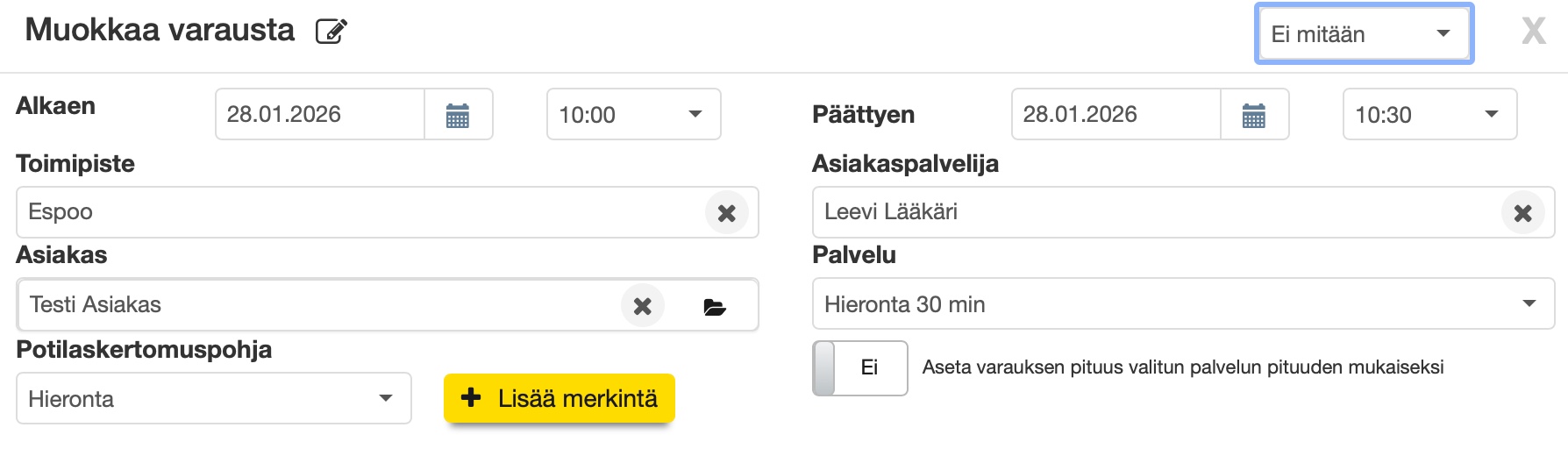The height and width of the screenshot is (456, 1568).
Task: Click the Päättyen date input field
Action: (1115, 115)
